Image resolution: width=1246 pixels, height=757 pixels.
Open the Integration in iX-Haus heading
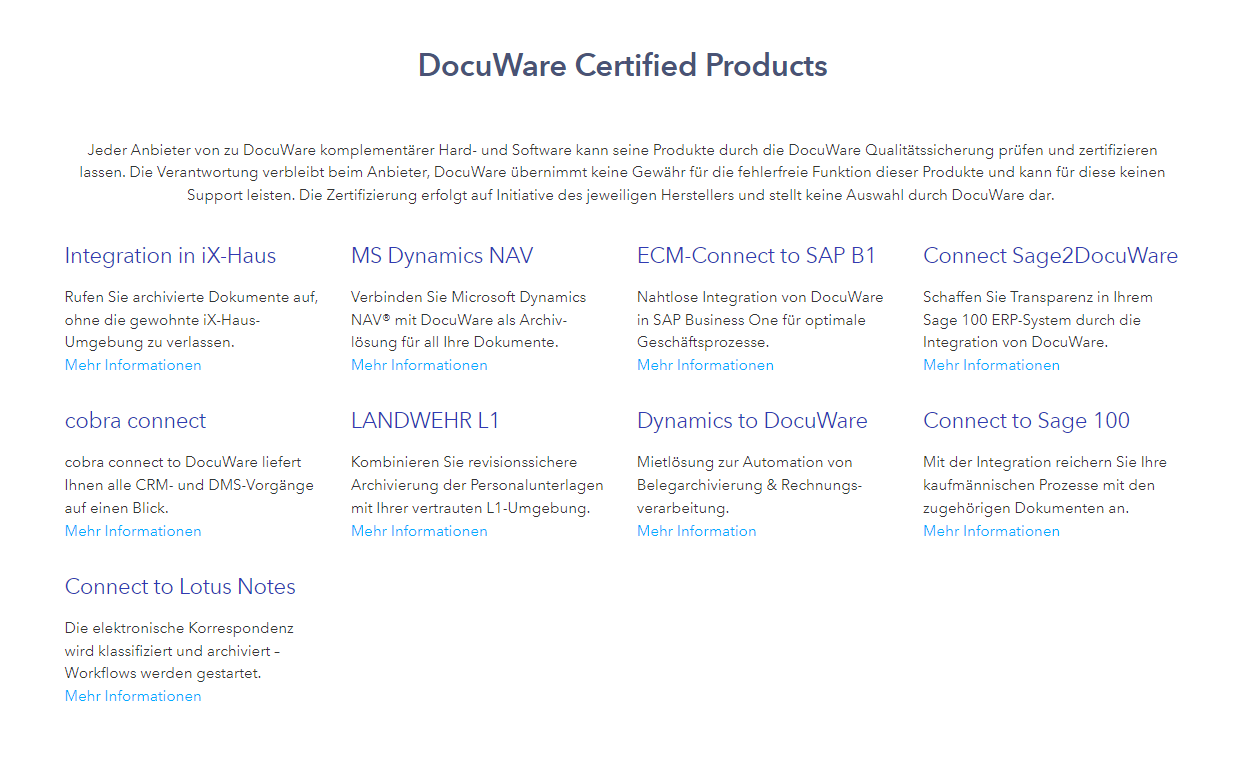click(170, 256)
